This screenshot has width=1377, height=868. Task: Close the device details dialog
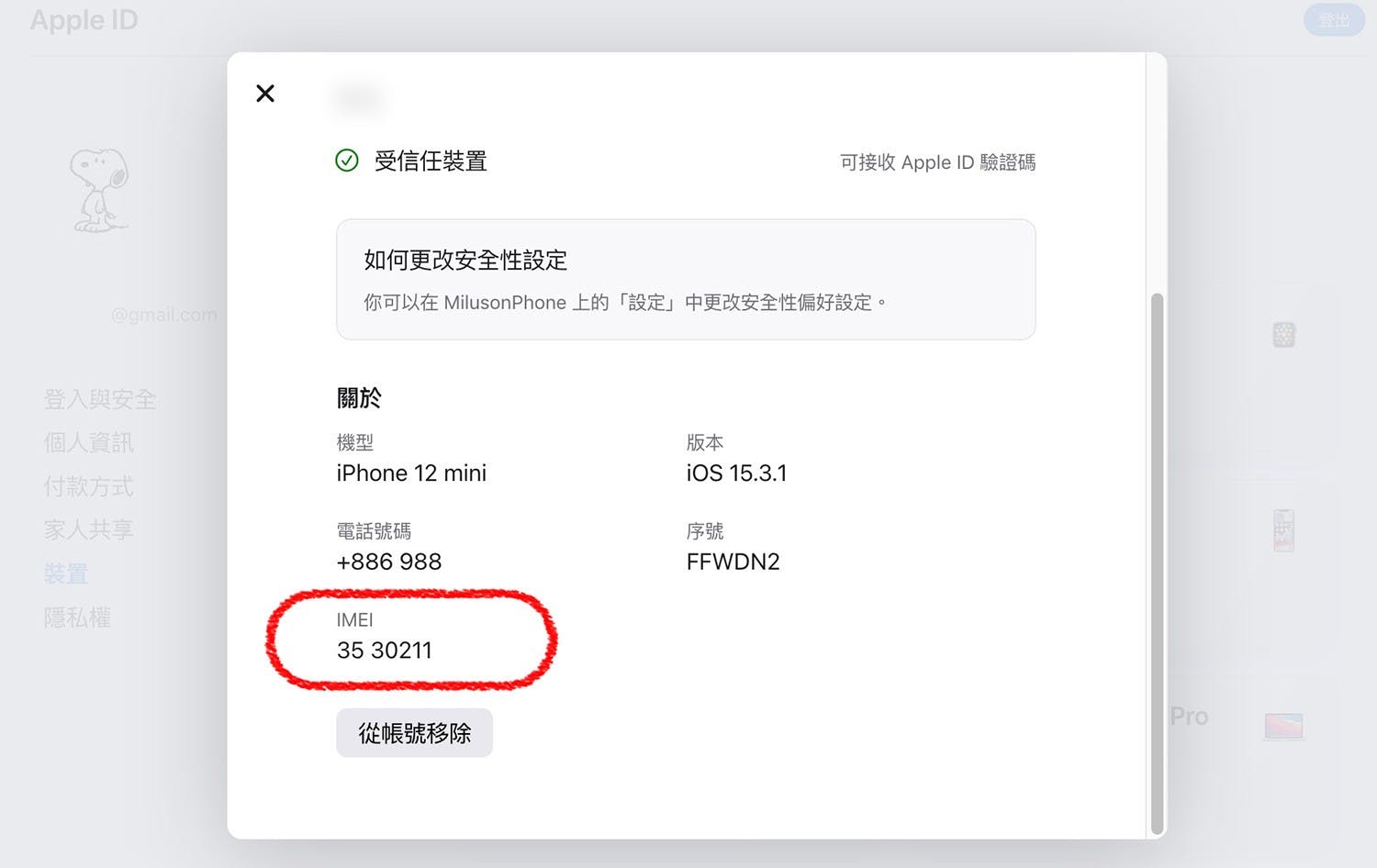[265, 94]
